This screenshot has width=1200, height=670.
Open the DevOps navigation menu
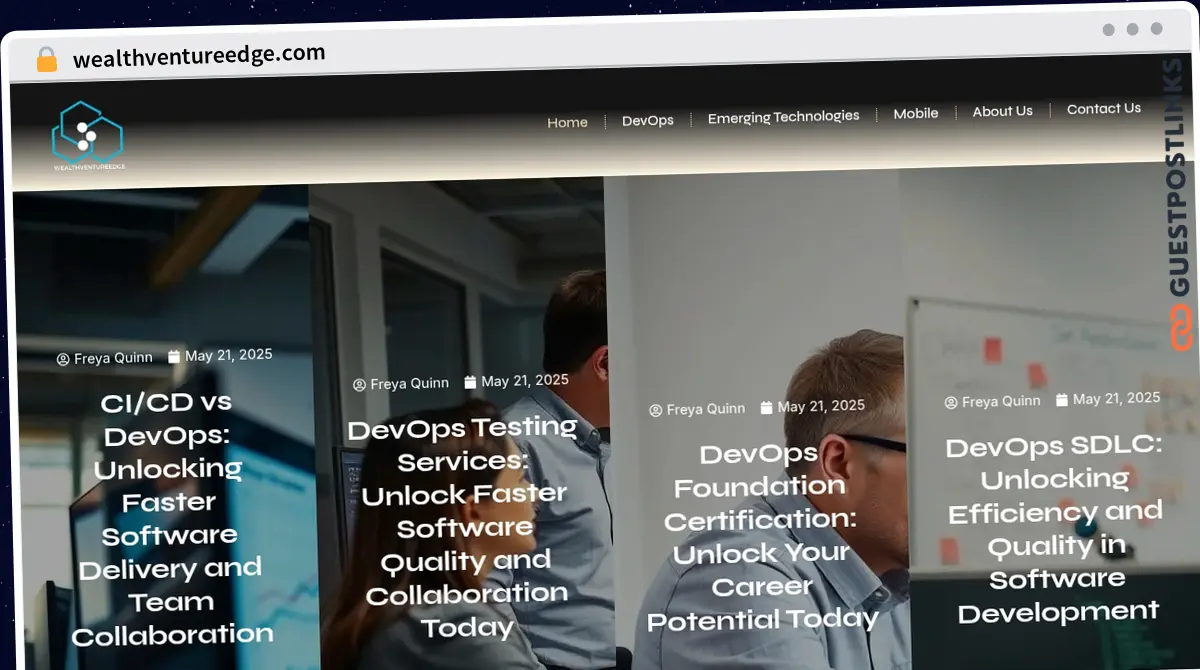click(647, 120)
